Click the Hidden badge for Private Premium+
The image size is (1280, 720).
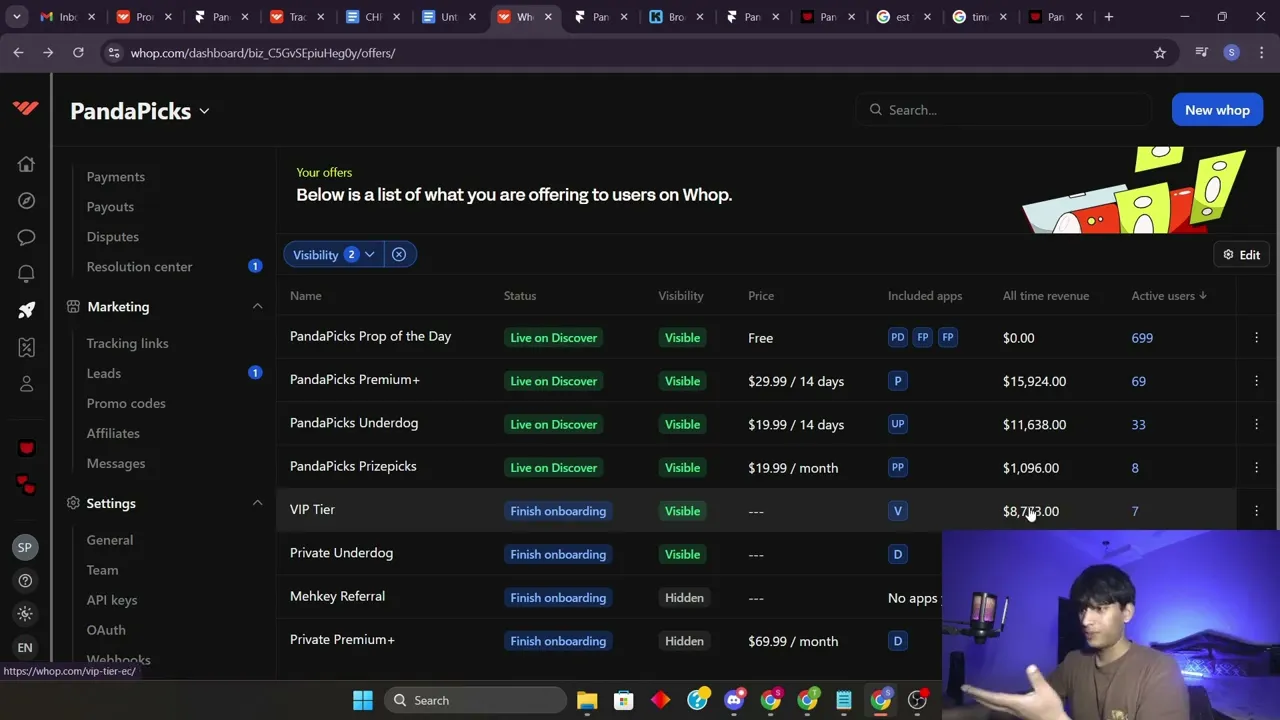click(684, 641)
